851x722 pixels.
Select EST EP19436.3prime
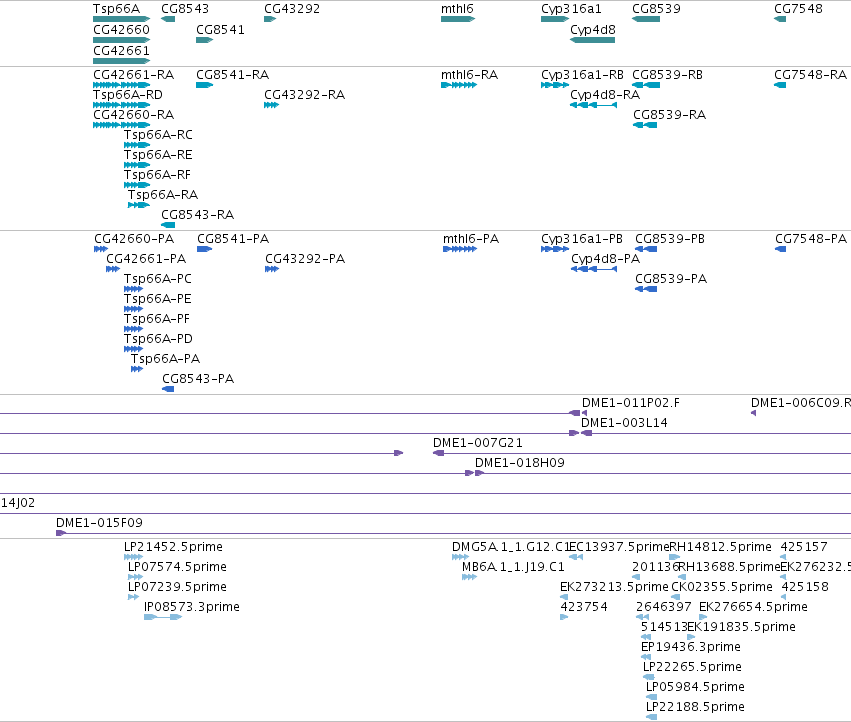point(646,657)
